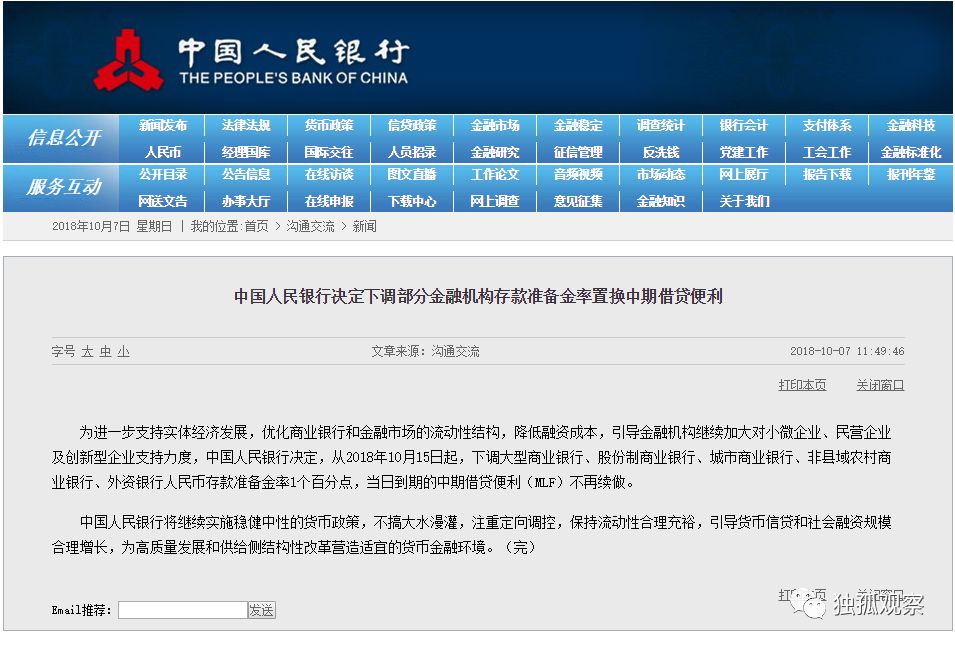
Task: Open 新闻 breadcrumb link
Action: 364,226
